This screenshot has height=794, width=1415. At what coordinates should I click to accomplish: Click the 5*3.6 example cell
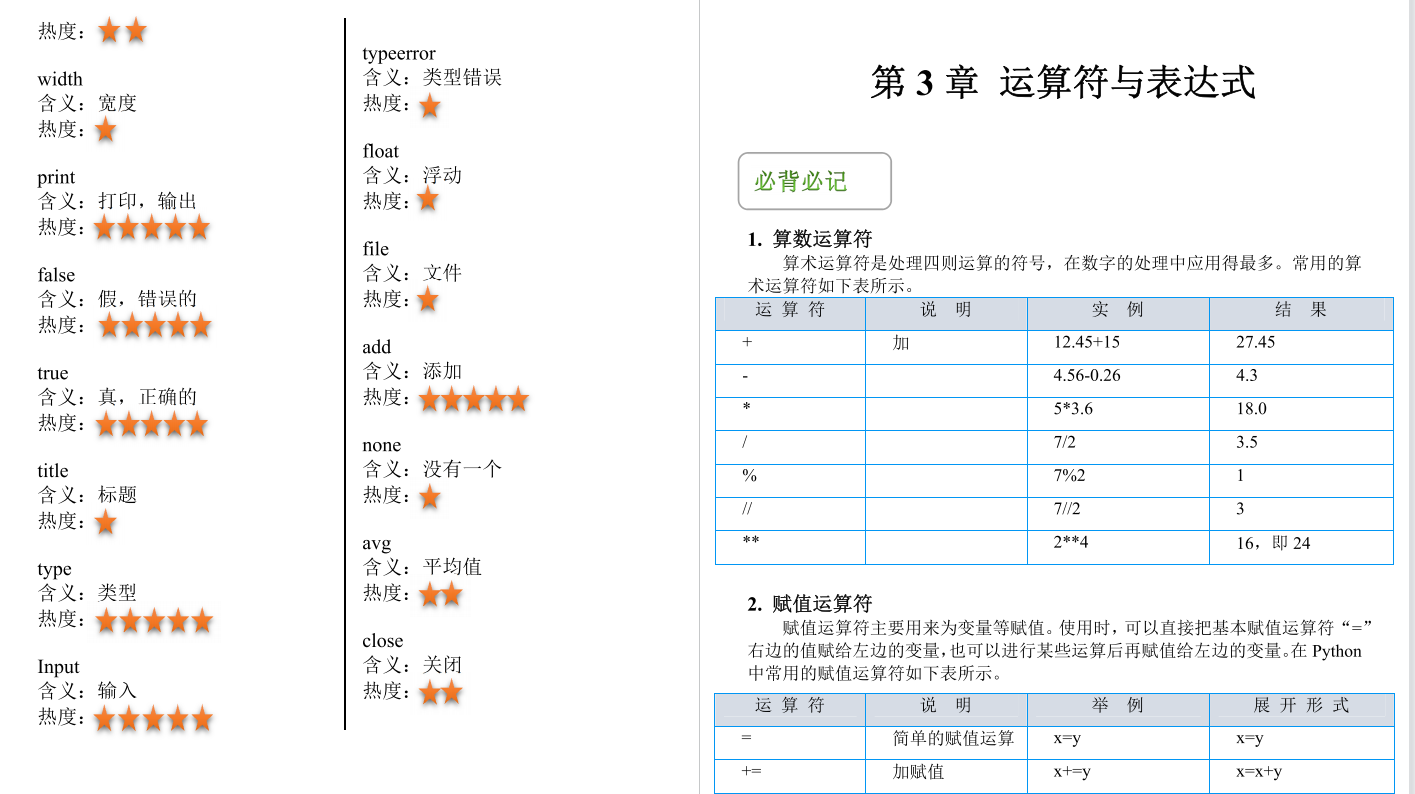point(1118,414)
